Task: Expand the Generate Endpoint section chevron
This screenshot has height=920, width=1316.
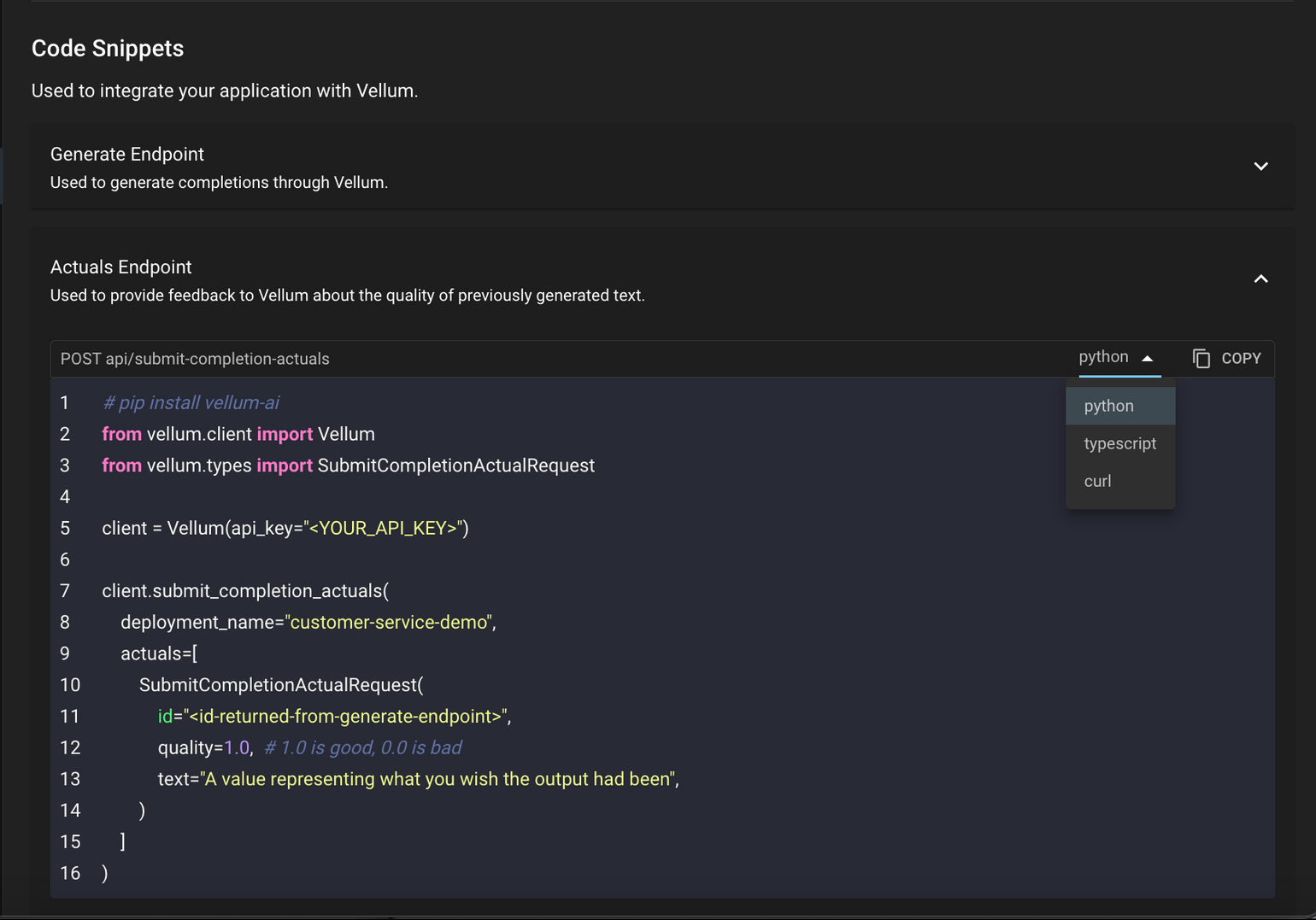Action: [x=1260, y=166]
